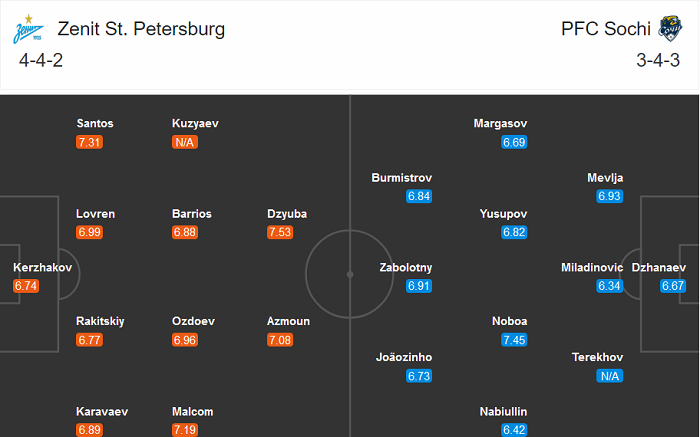Select player Dzyuba on the pitch

[287, 213]
